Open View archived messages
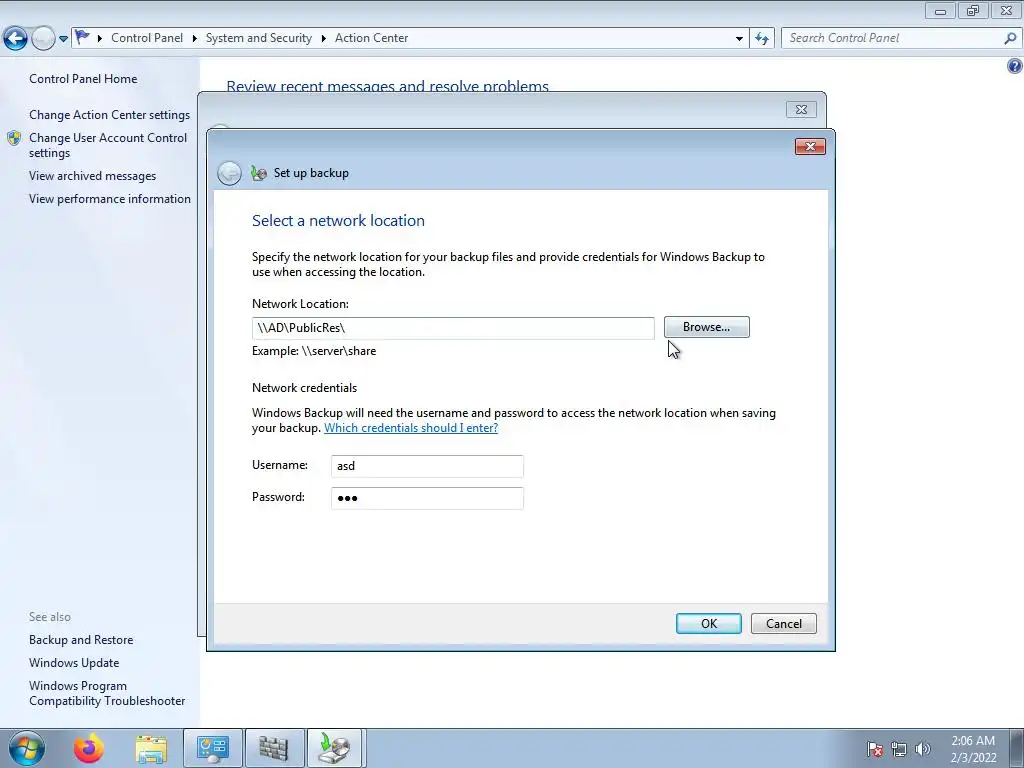Image resolution: width=1024 pixels, height=768 pixels. pos(93,176)
